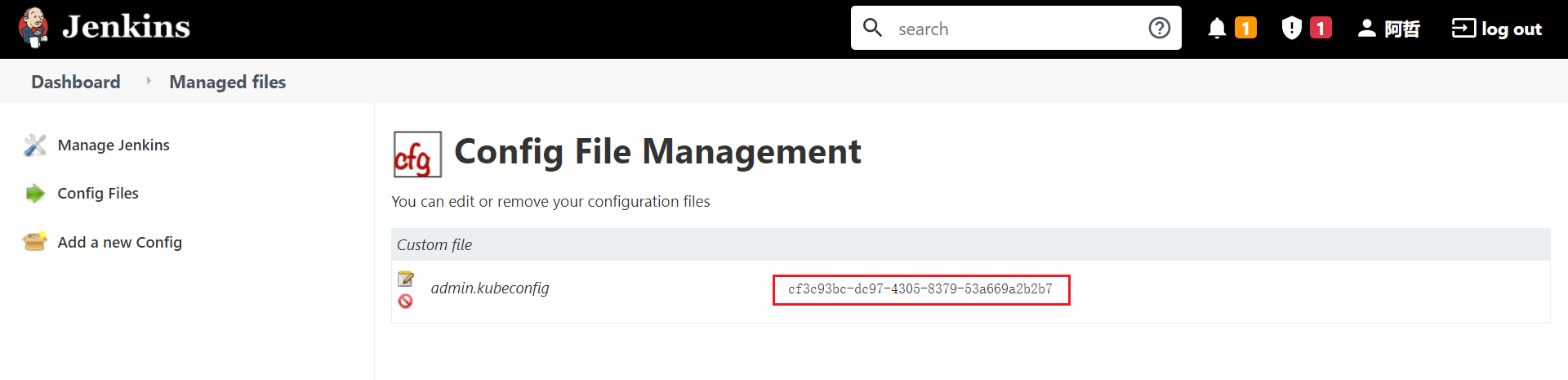Focus the search input field

point(1013,29)
